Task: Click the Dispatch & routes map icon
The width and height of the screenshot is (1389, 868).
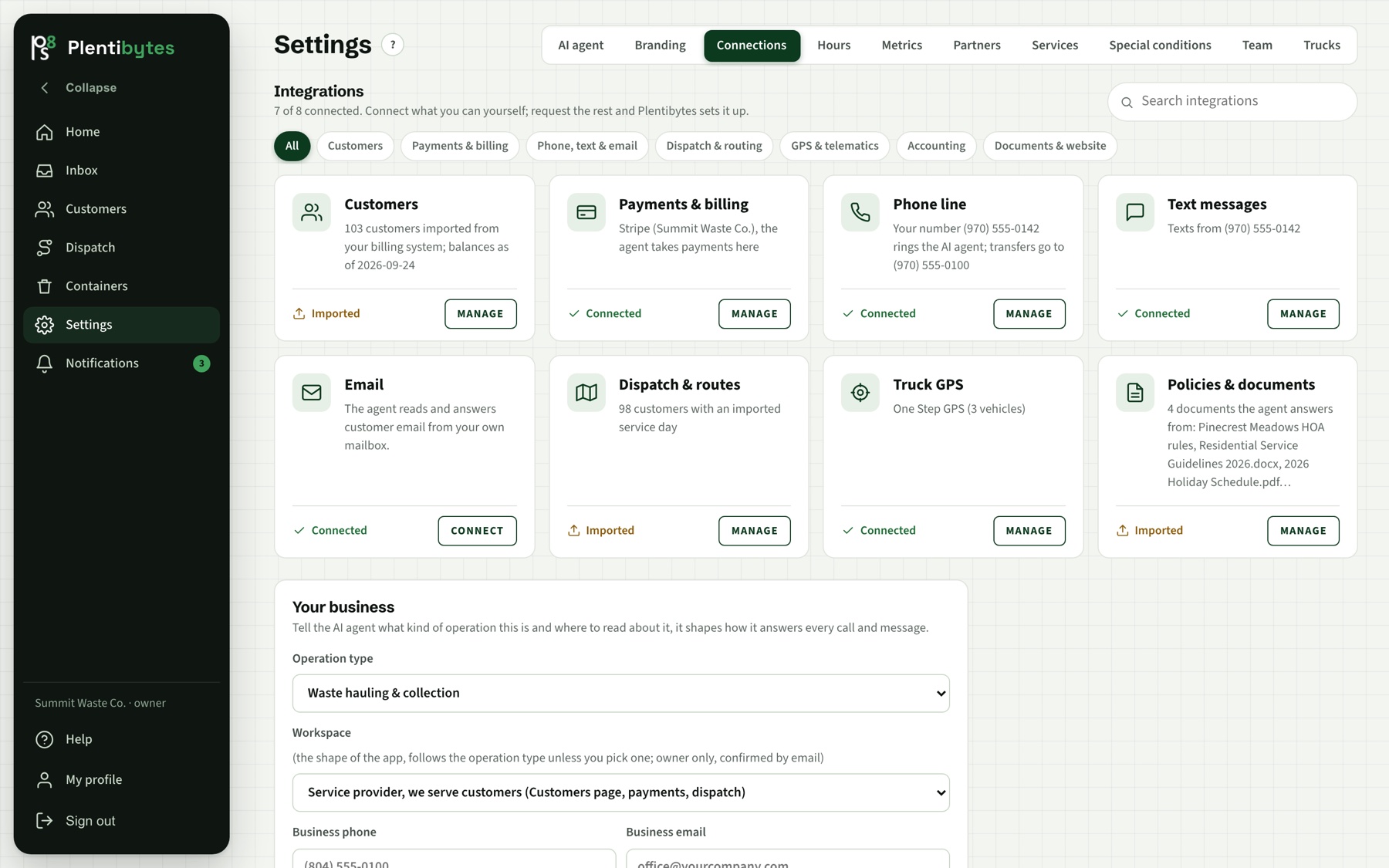Action: [x=586, y=393]
